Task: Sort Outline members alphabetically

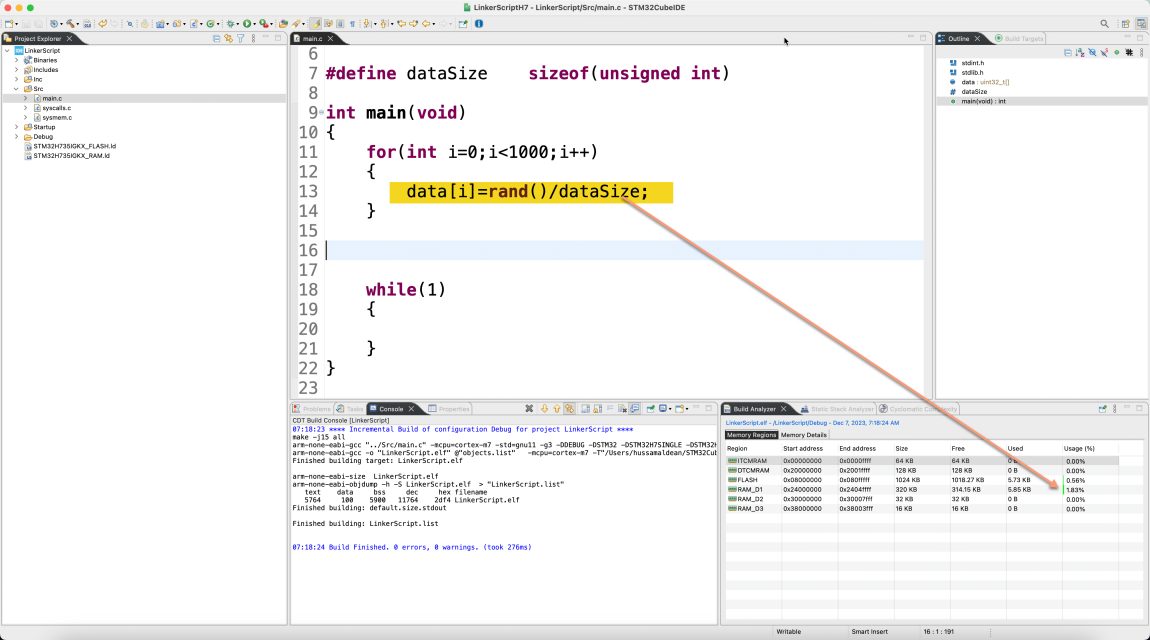Action: [1078, 52]
